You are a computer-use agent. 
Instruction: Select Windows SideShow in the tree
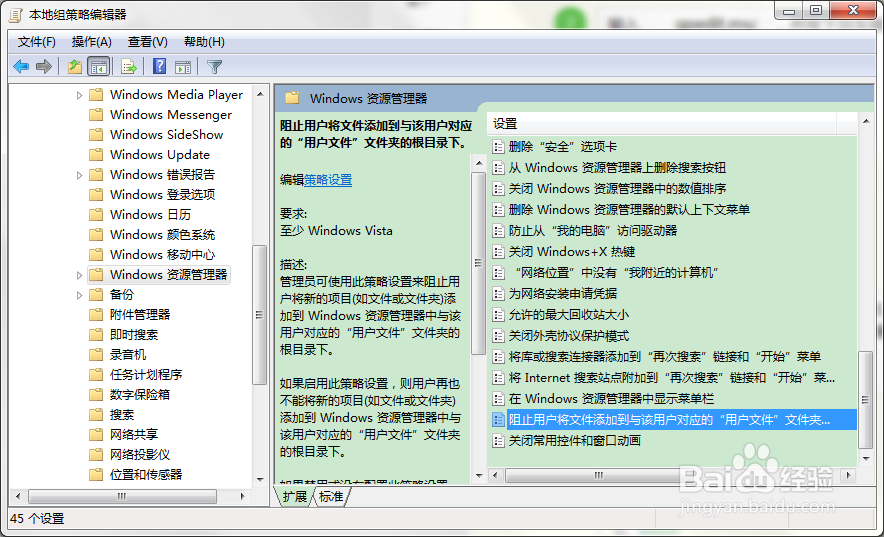pyautogui.click(x=166, y=135)
